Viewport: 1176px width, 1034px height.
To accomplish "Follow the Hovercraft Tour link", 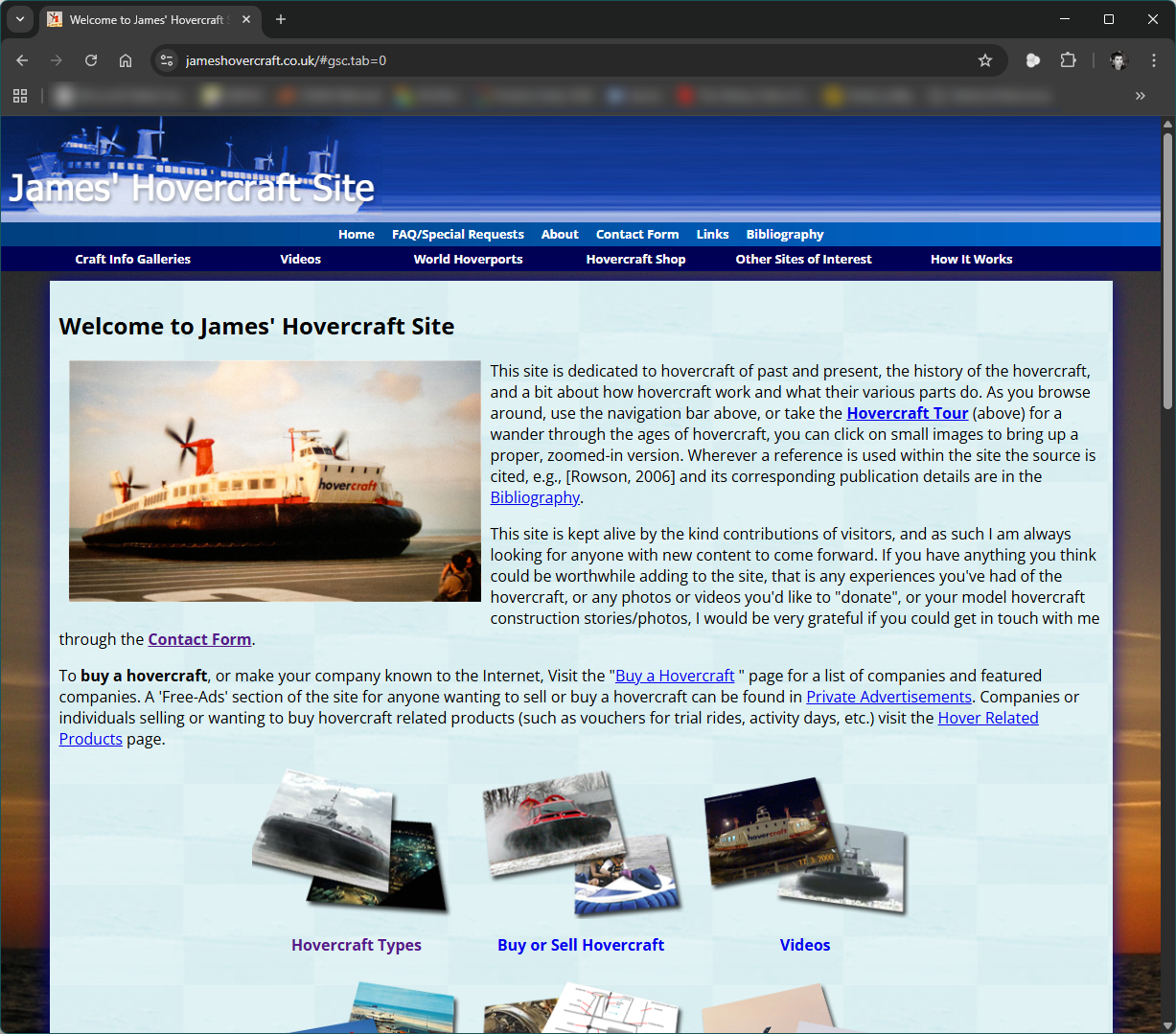I will click(908, 413).
